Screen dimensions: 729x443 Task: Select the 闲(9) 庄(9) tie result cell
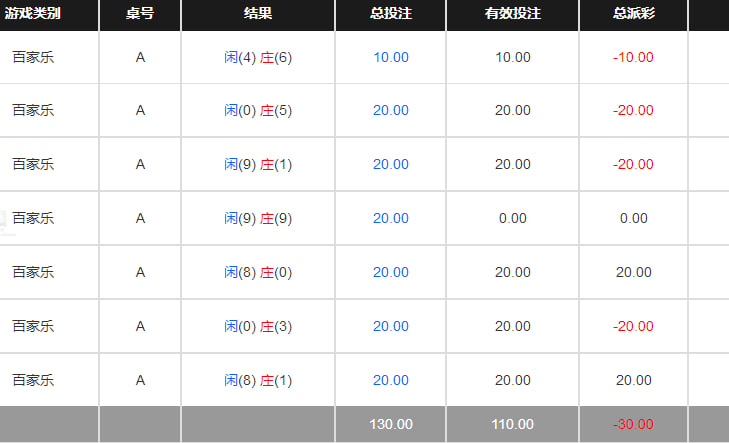(258, 218)
